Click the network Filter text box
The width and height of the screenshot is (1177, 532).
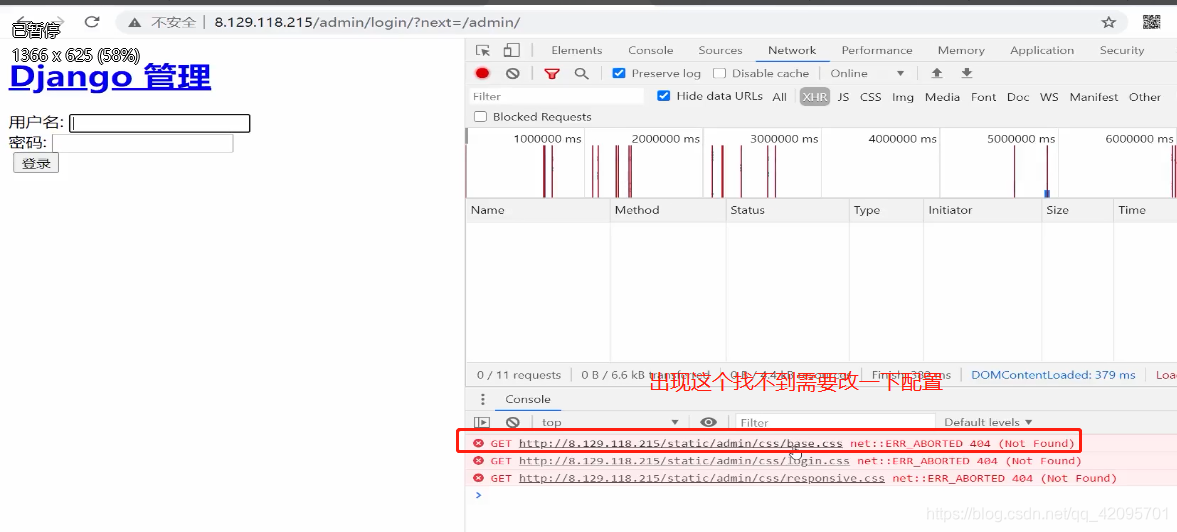[557, 96]
